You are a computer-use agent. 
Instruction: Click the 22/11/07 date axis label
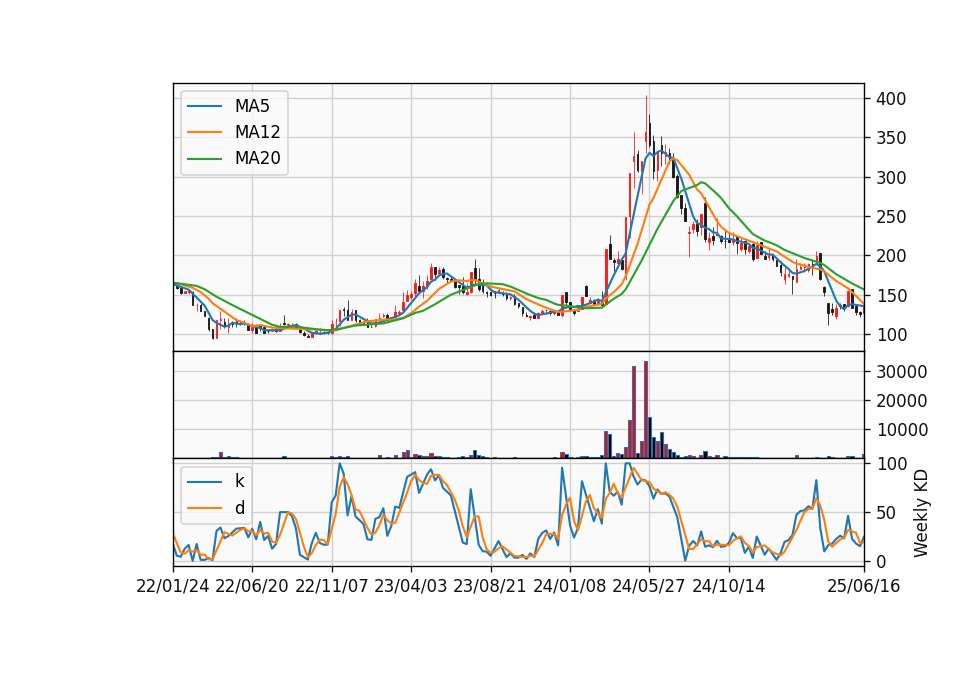[x=332, y=586]
